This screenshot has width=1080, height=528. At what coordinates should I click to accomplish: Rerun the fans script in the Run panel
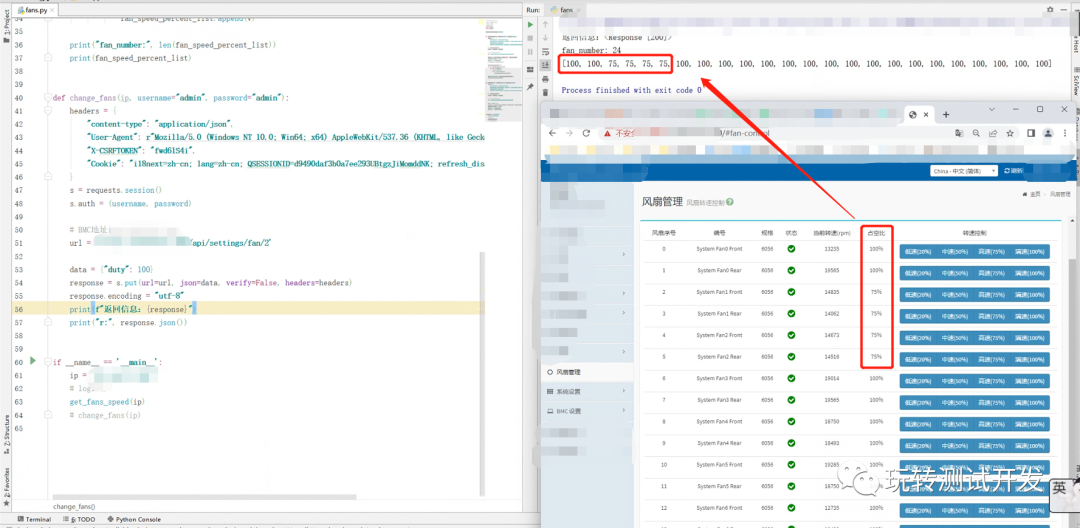click(530, 24)
